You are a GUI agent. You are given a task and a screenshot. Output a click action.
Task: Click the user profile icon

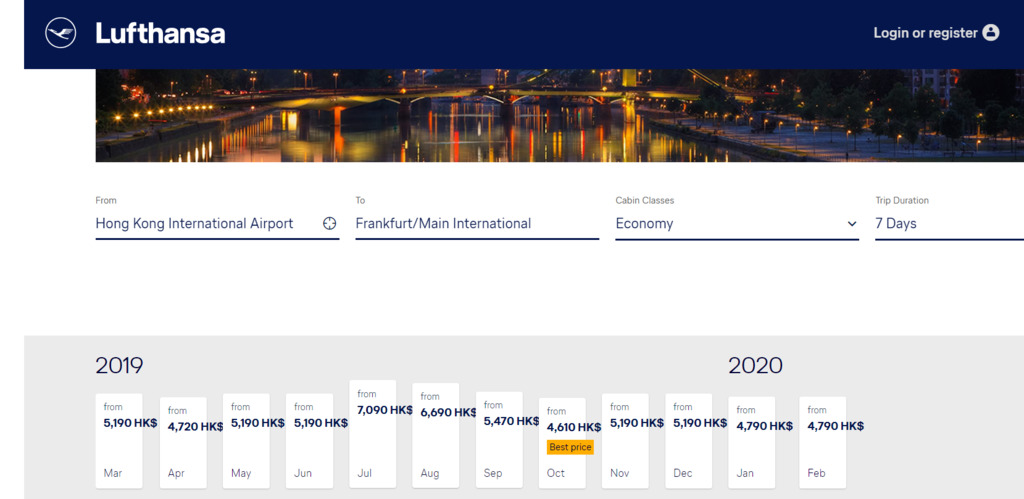[x=991, y=32]
